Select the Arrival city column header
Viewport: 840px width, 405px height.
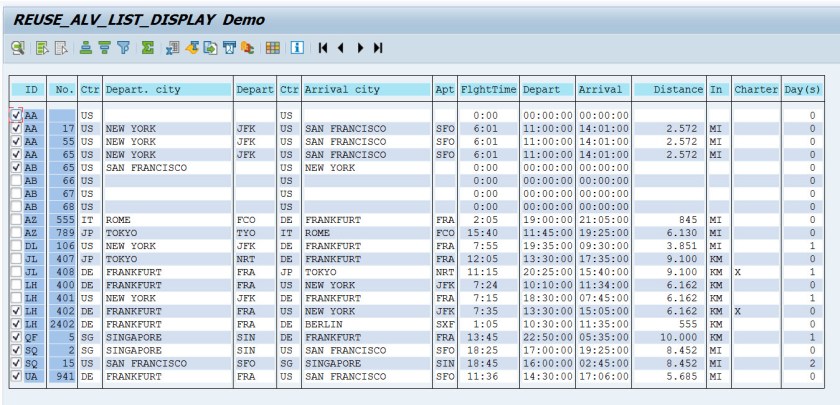coord(367,89)
